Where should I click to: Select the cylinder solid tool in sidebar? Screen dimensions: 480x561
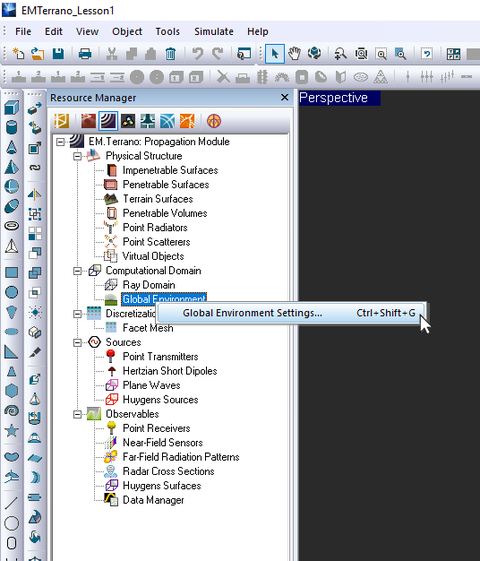click(x=11, y=127)
